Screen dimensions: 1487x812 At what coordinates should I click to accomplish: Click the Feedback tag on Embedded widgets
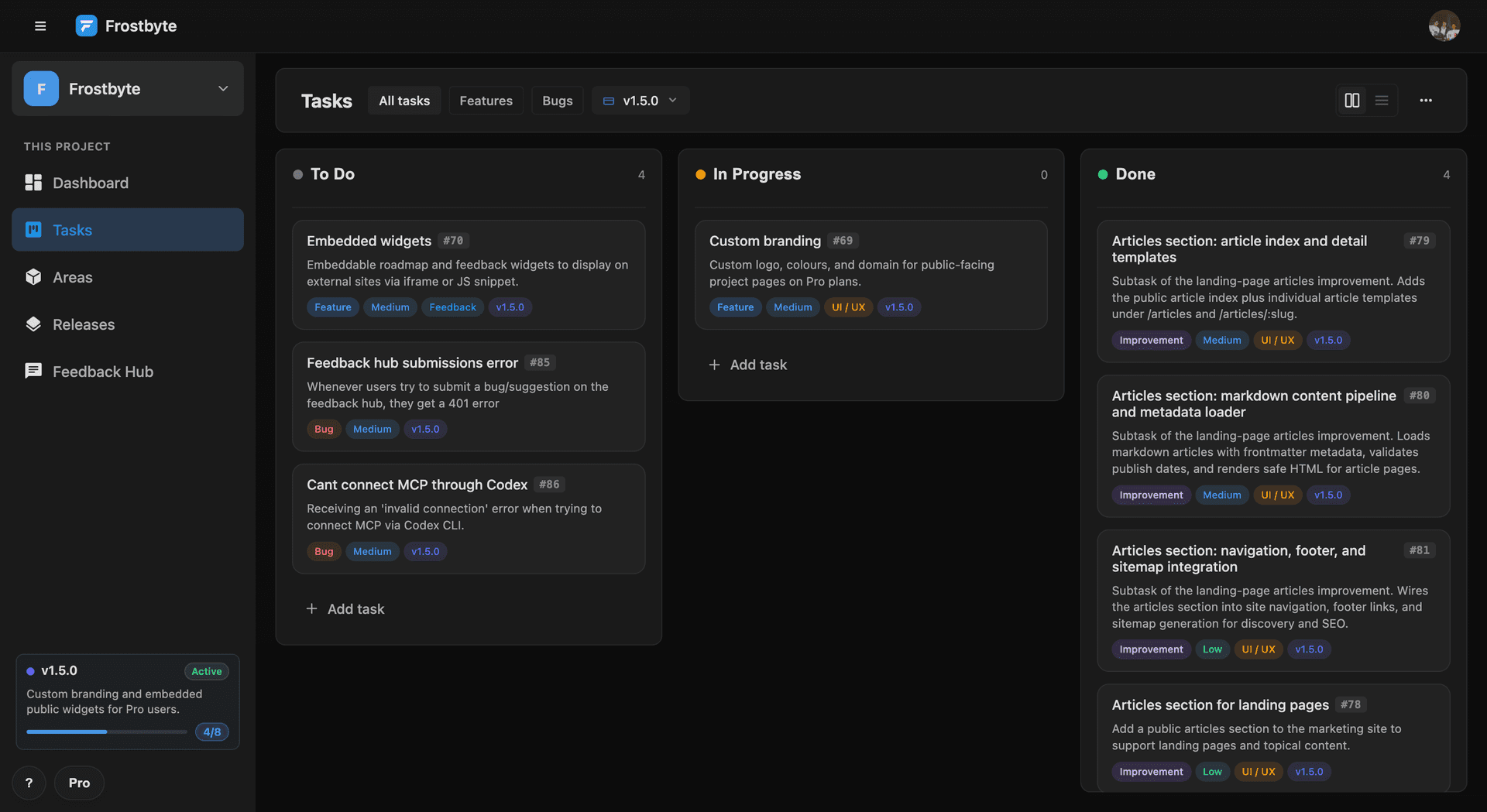coord(452,307)
